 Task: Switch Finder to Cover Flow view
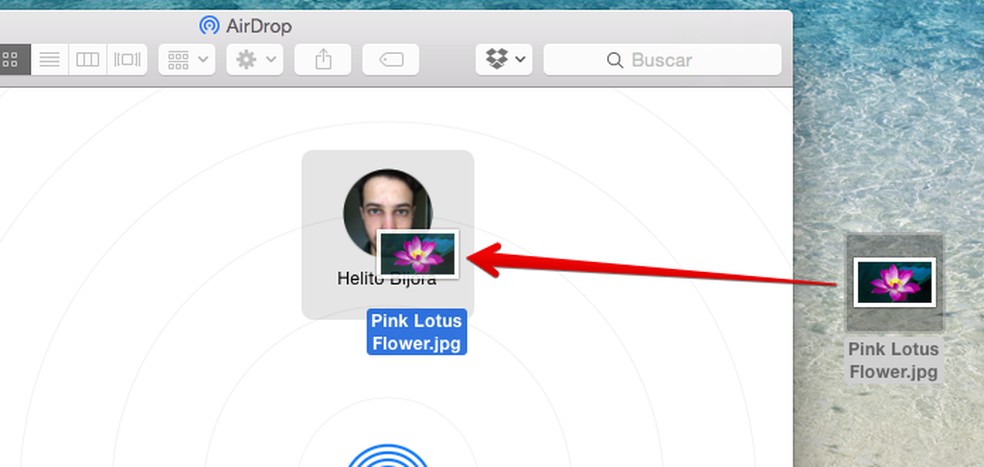tap(127, 60)
